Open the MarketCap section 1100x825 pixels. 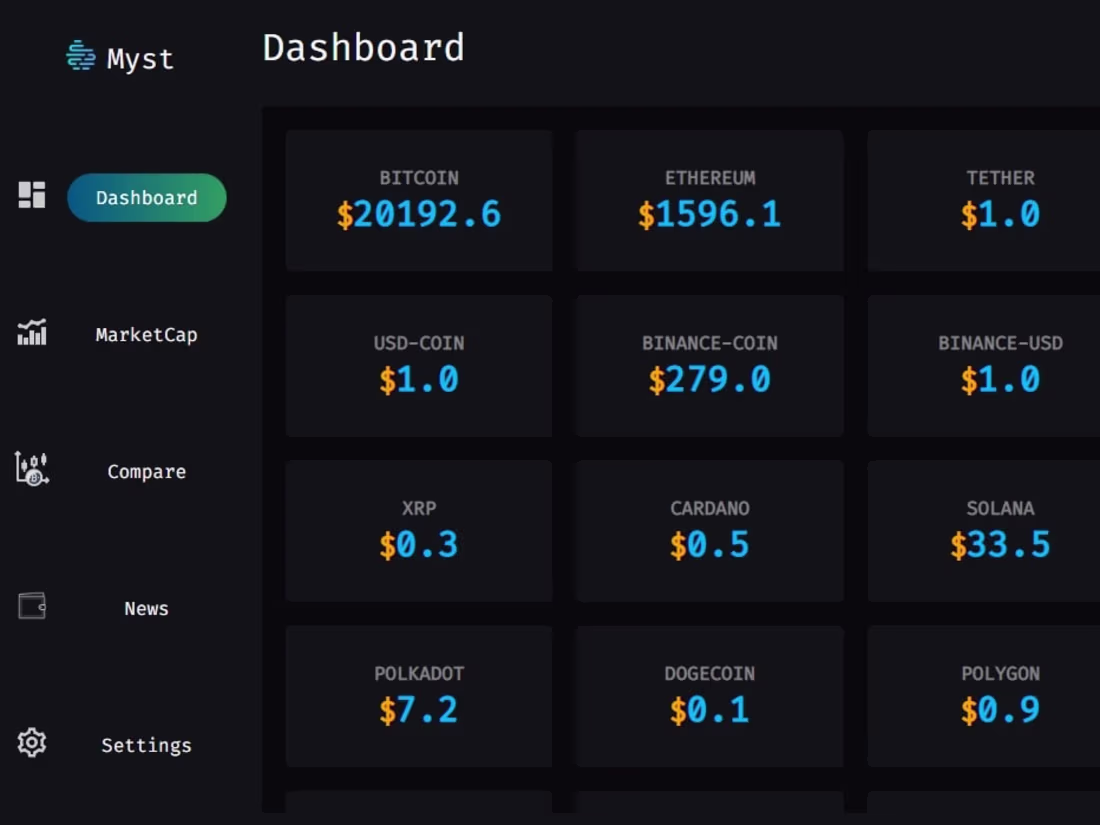pyautogui.click(x=146, y=334)
